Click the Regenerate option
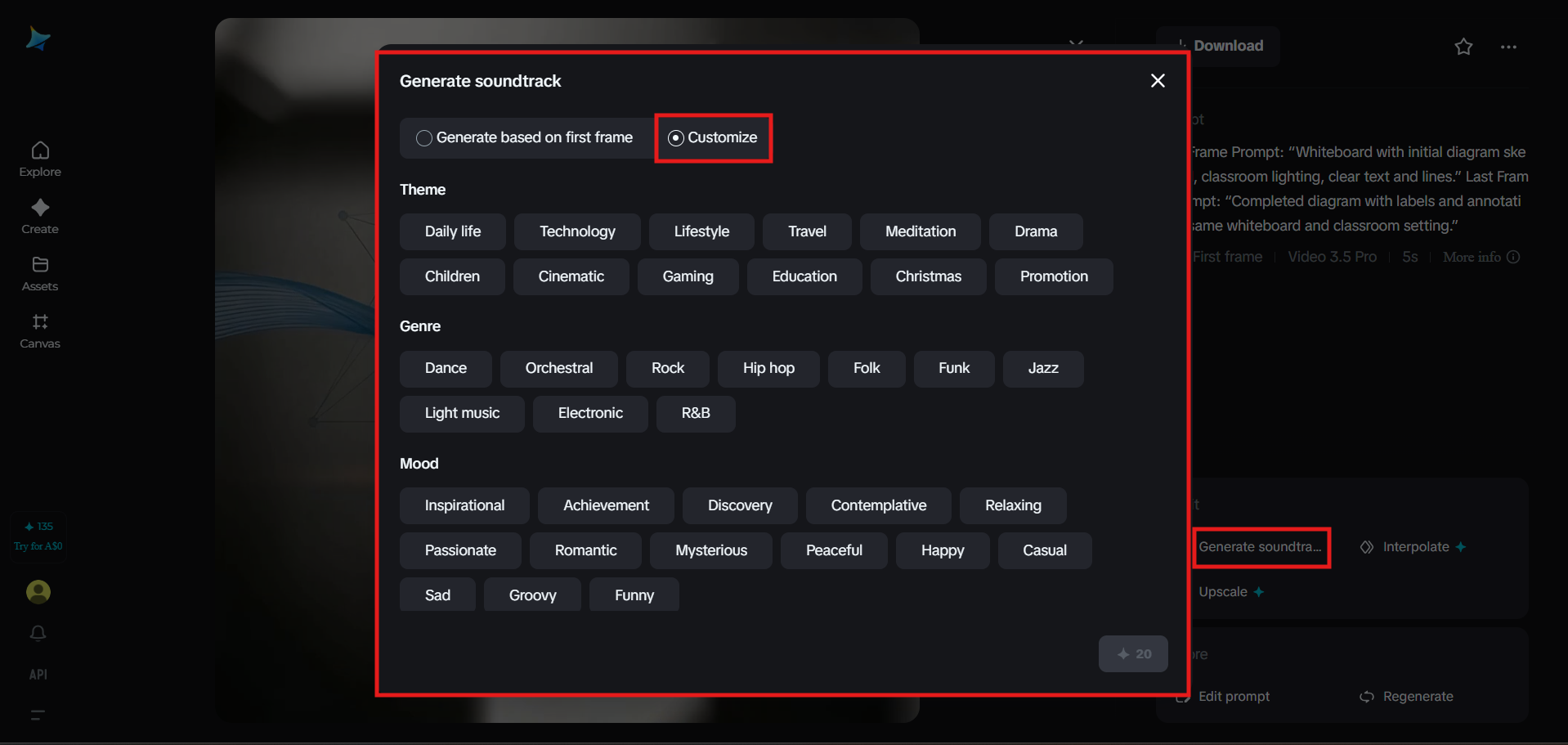The height and width of the screenshot is (745, 1568). pos(1417,697)
